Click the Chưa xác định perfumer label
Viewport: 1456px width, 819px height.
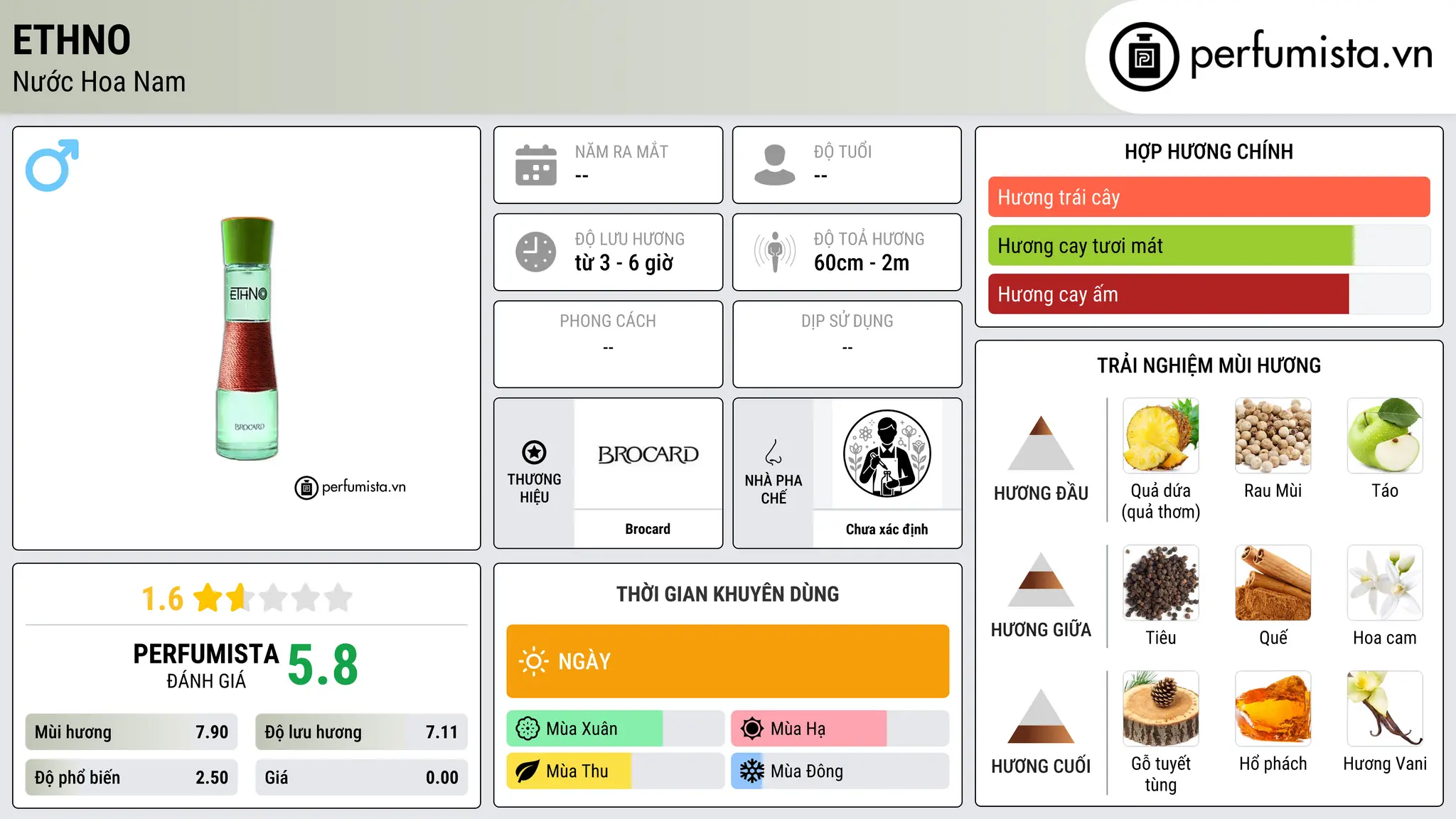point(887,529)
